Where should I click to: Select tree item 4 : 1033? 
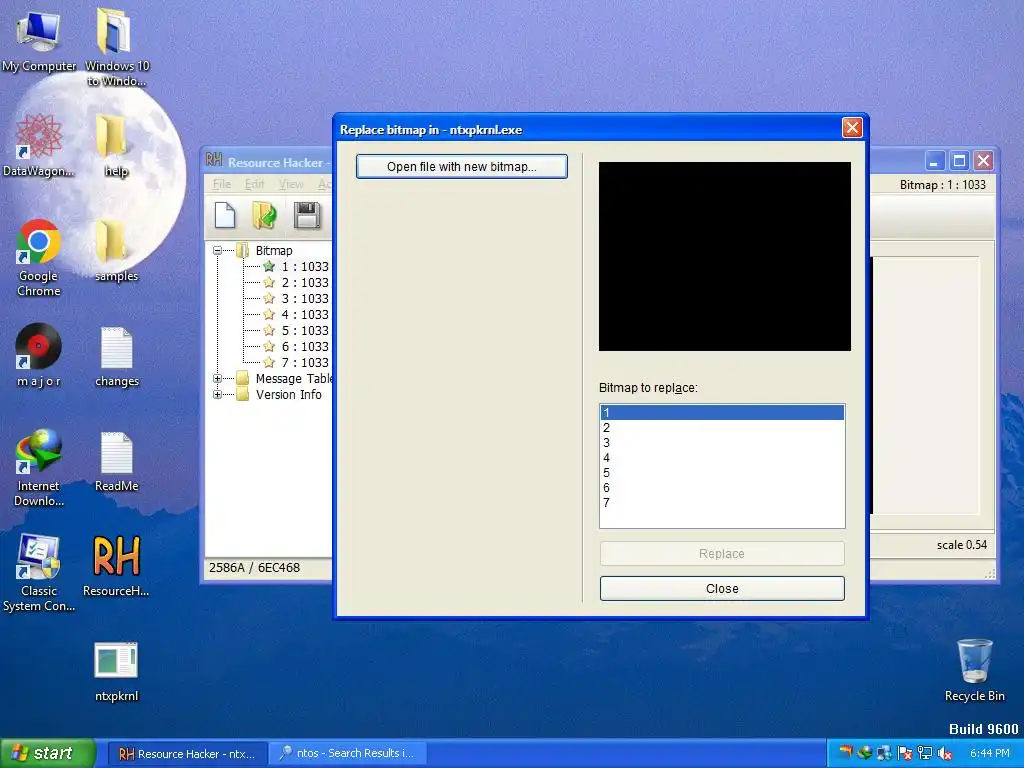pyautogui.click(x=305, y=315)
